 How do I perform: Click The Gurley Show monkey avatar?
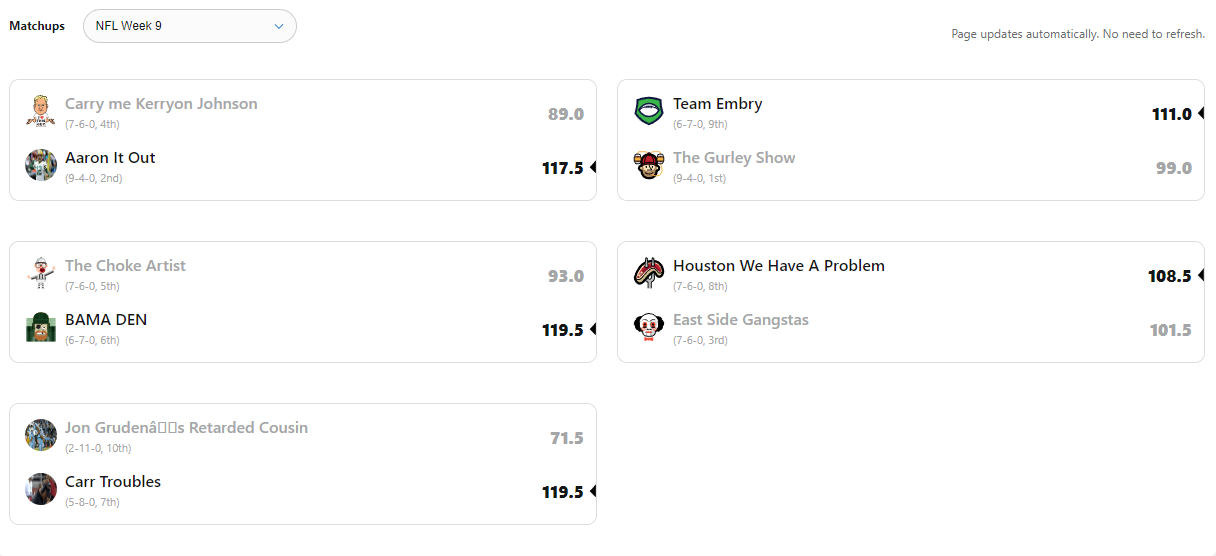point(649,165)
